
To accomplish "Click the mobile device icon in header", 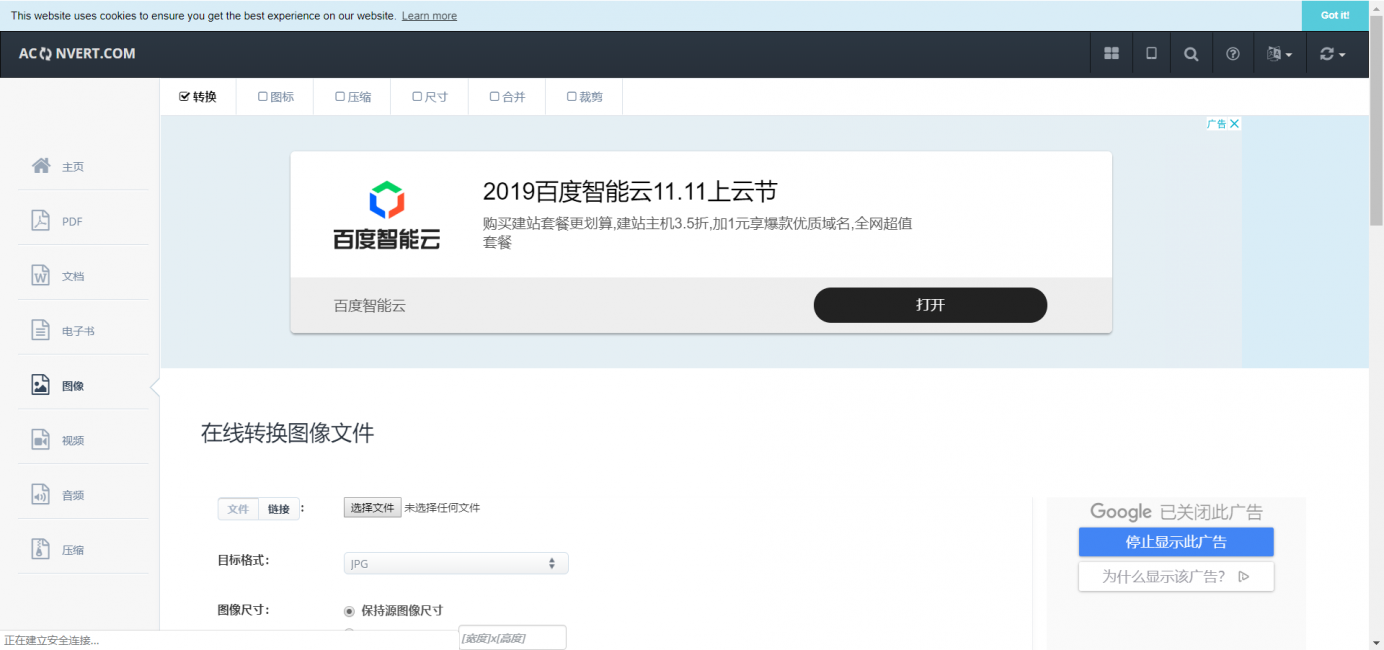I will tap(1151, 54).
